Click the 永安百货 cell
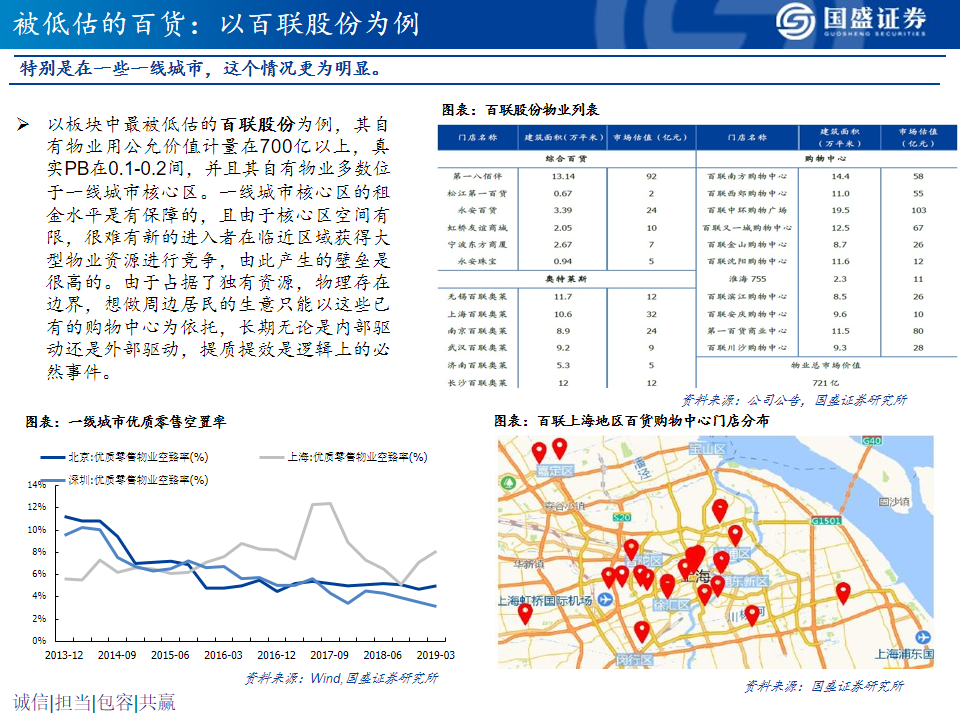The width and height of the screenshot is (960, 720). pos(478,210)
